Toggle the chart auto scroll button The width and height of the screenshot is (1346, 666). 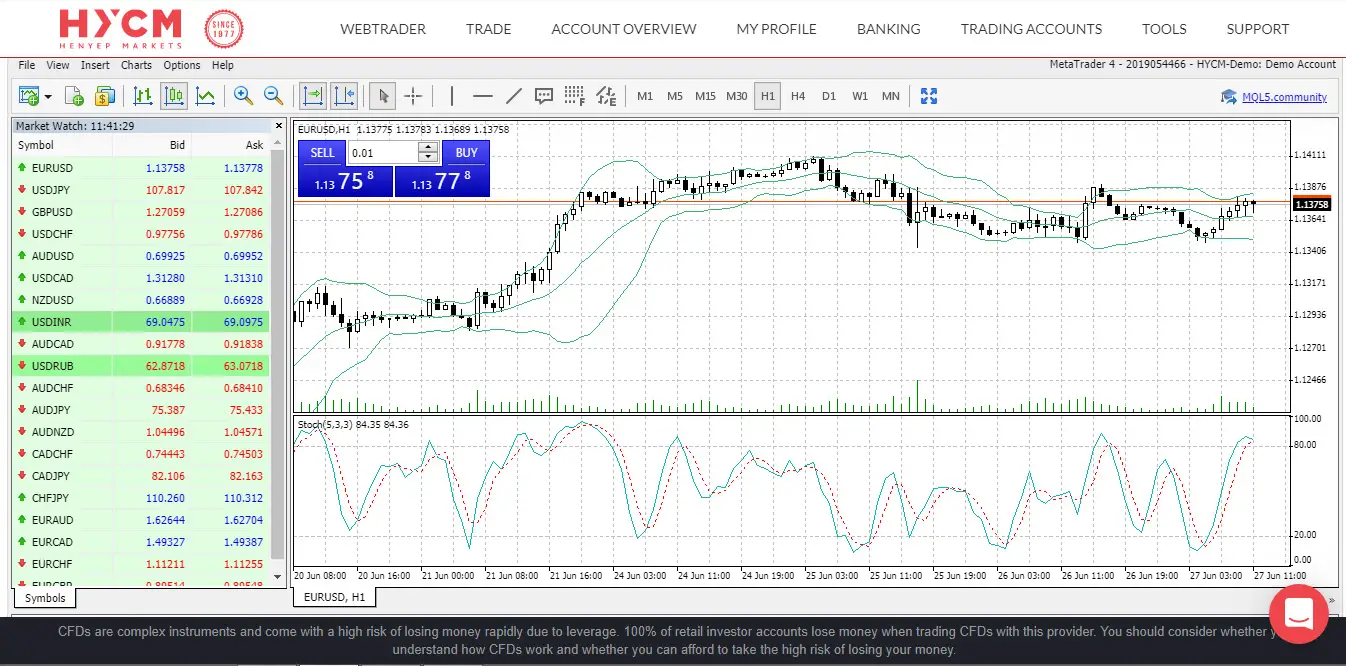(x=313, y=96)
